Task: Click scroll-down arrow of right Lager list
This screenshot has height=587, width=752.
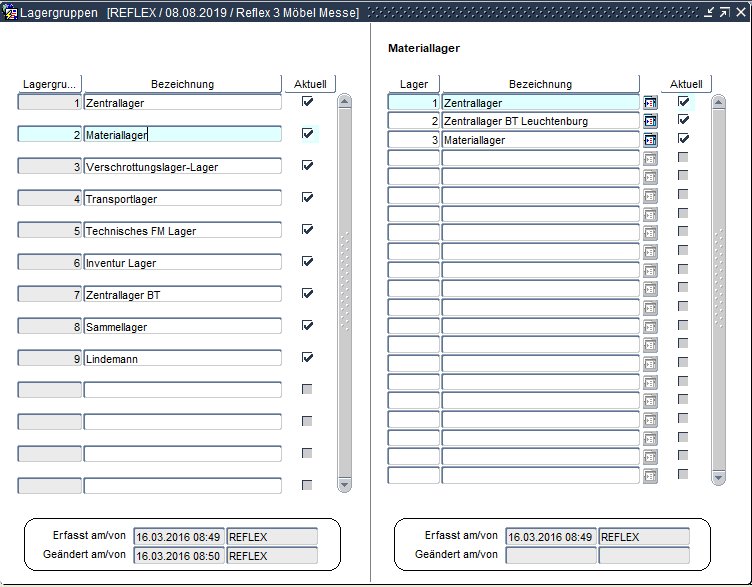Action: click(x=718, y=478)
